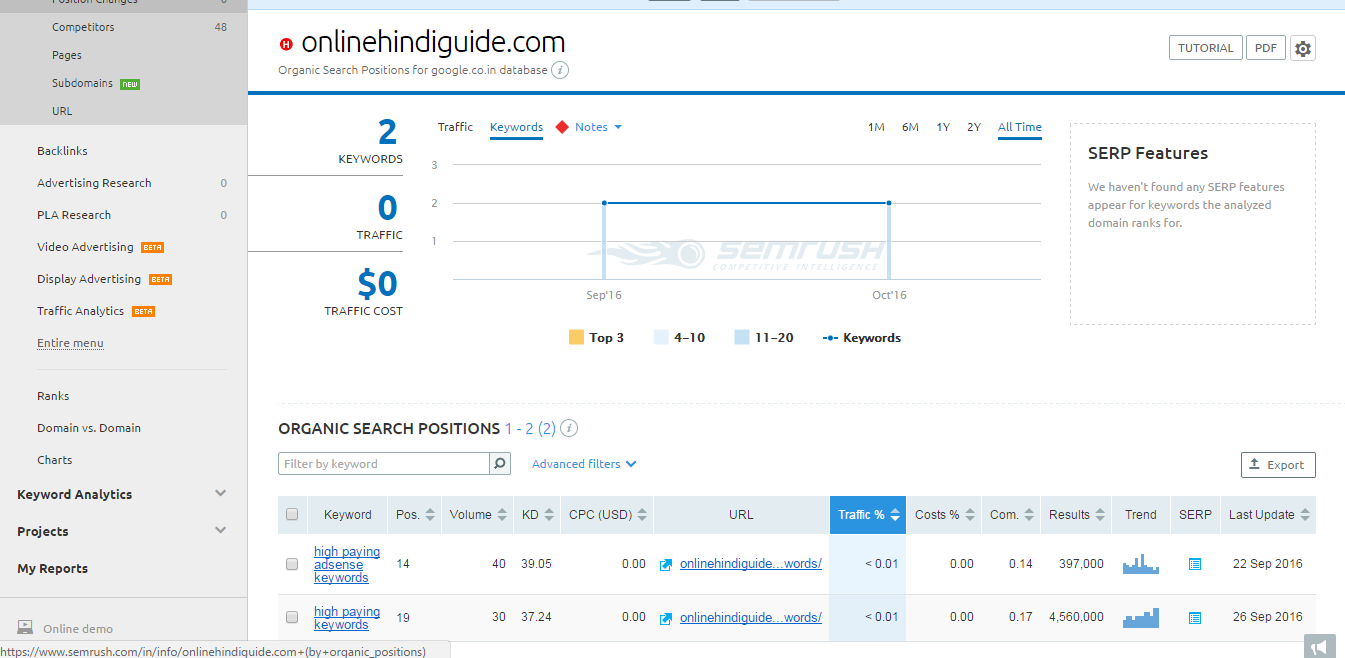Open high paying keywords link
This screenshot has width=1345, height=658.
click(347, 618)
